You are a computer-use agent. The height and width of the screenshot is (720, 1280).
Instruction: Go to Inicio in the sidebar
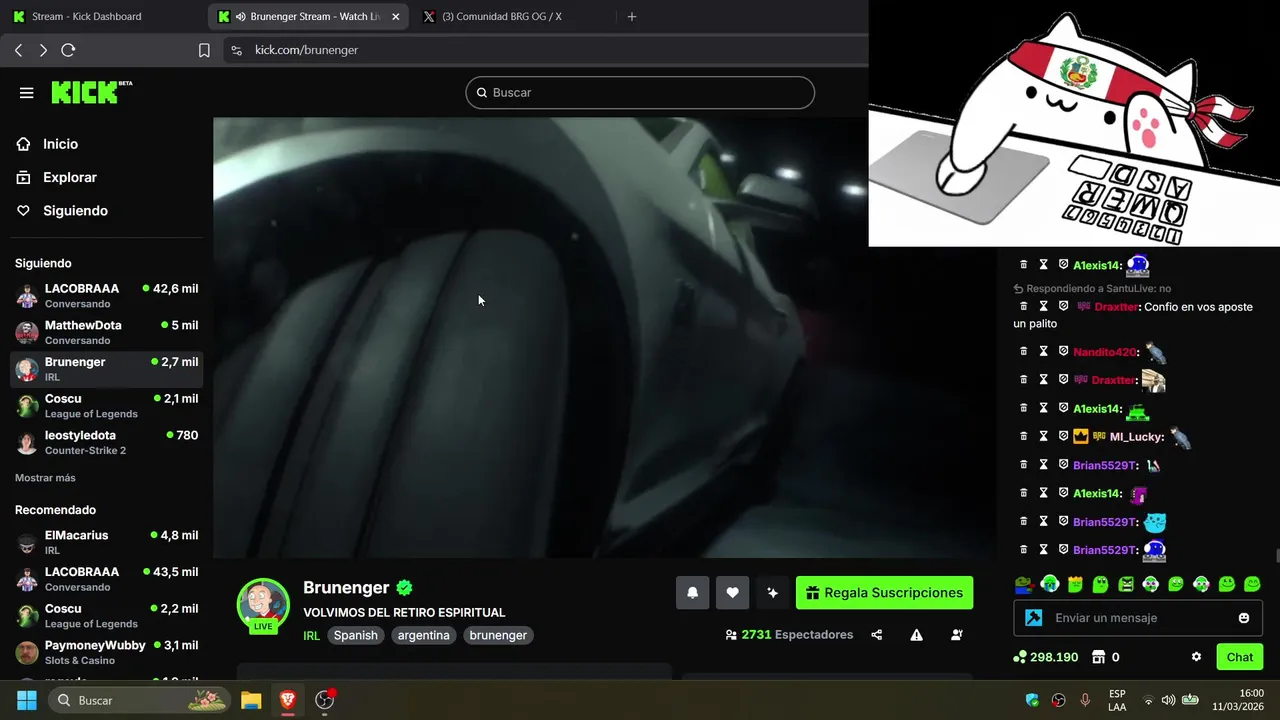(x=60, y=144)
